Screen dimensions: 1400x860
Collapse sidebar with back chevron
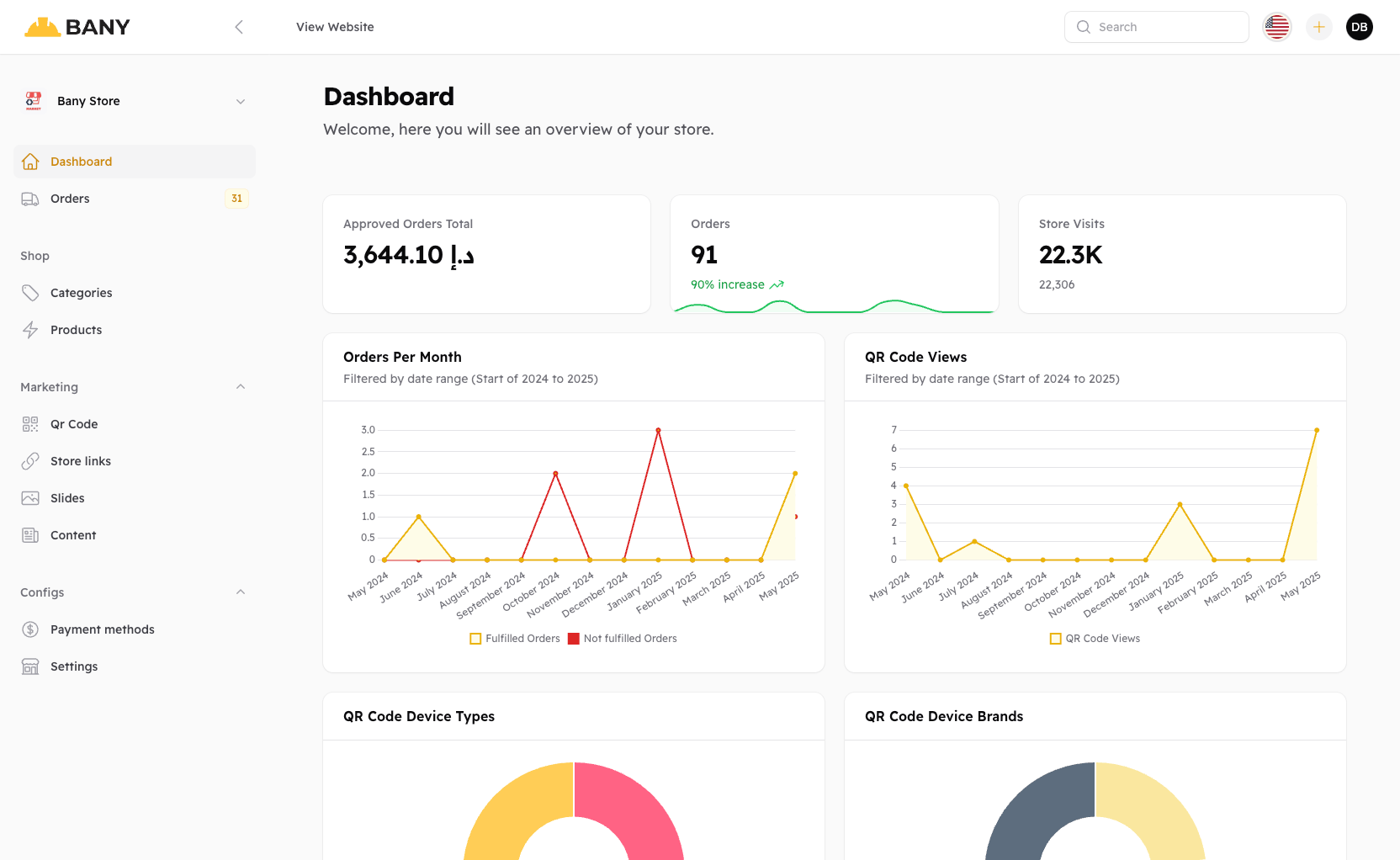239,27
